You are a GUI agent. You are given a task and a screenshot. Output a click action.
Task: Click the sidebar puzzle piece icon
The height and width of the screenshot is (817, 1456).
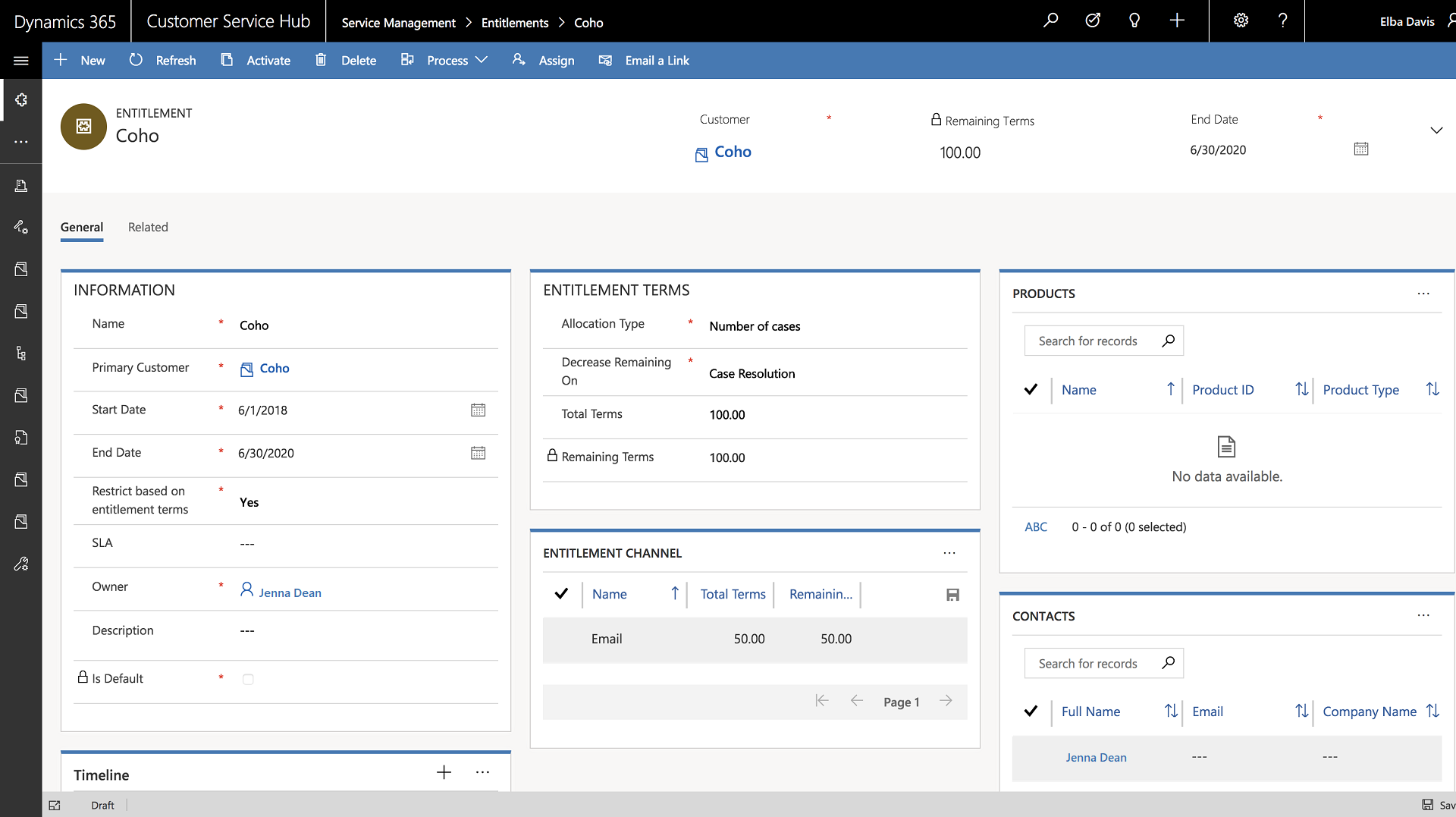click(x=21, y=100)
